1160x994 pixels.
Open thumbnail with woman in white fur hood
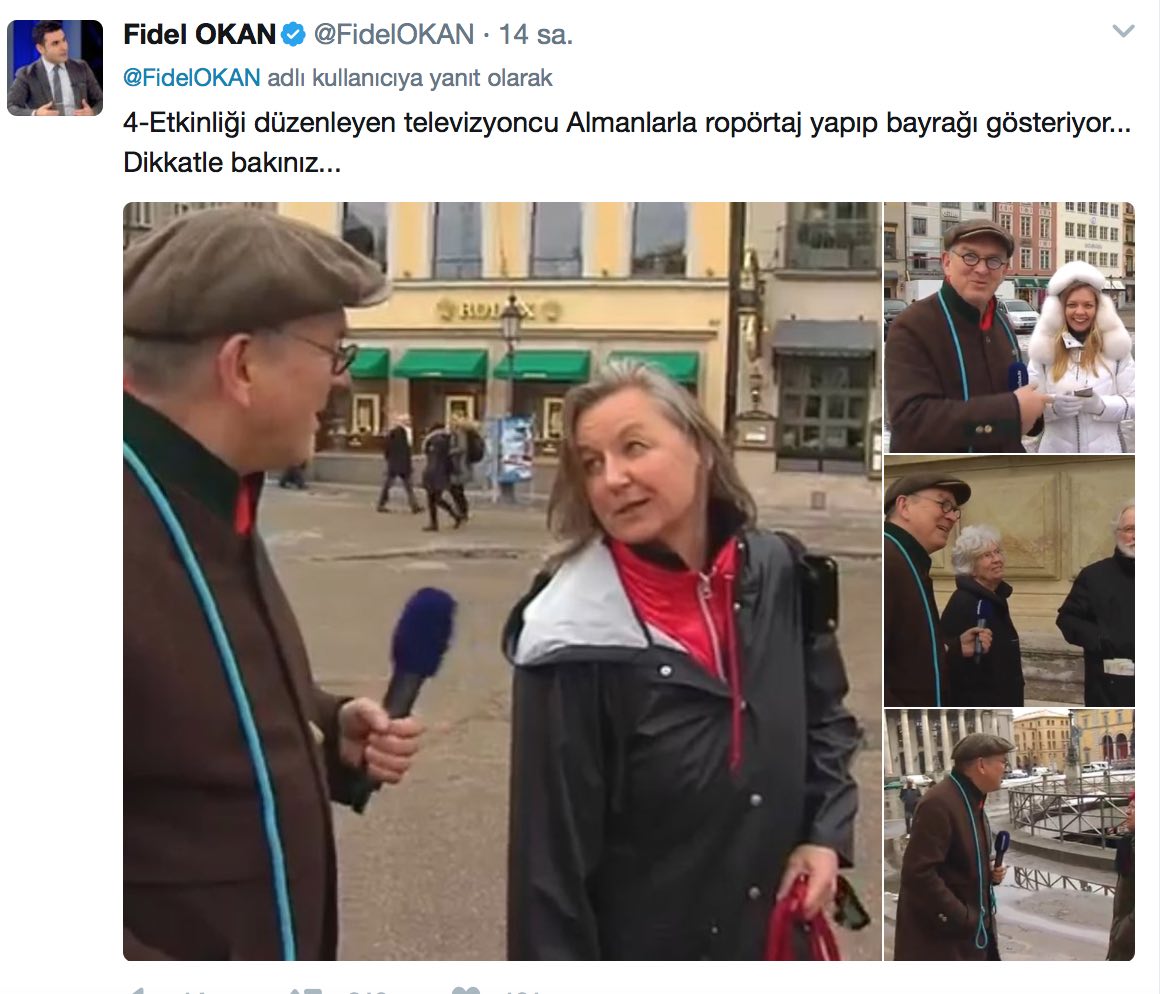[1009, 327]
